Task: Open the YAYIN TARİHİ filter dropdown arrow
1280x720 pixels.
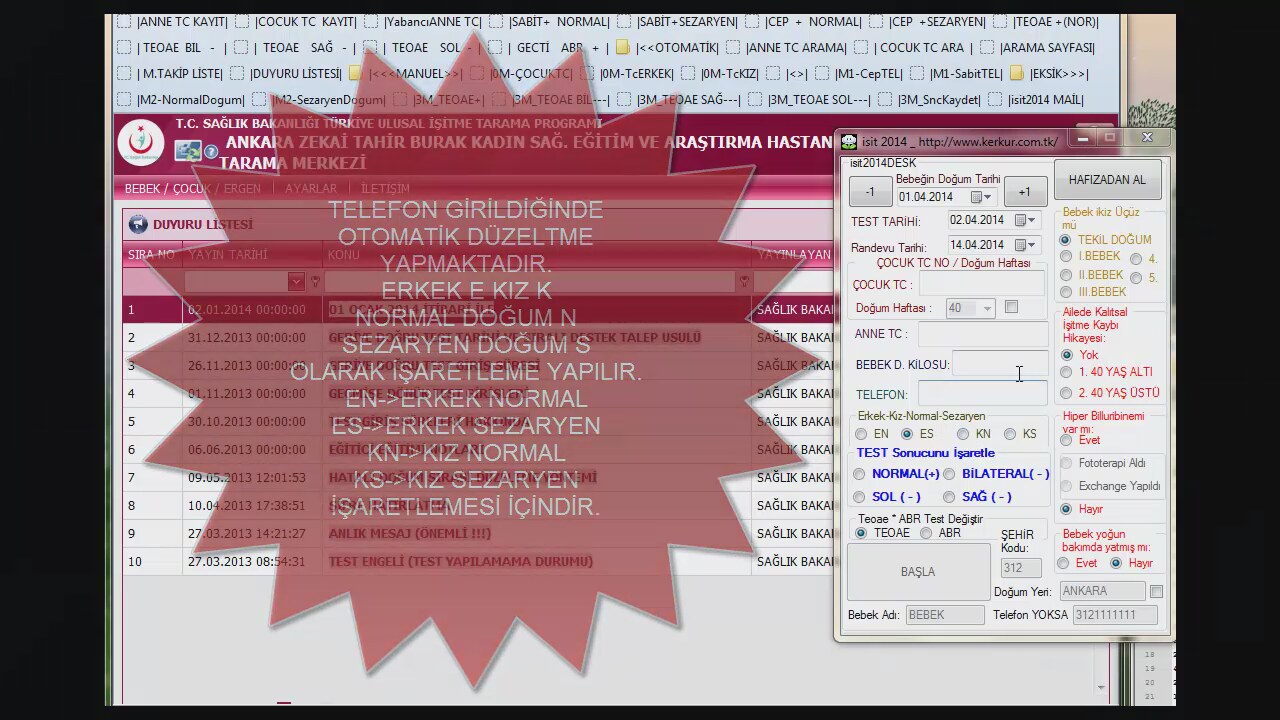Action: [x=296, y=282]
